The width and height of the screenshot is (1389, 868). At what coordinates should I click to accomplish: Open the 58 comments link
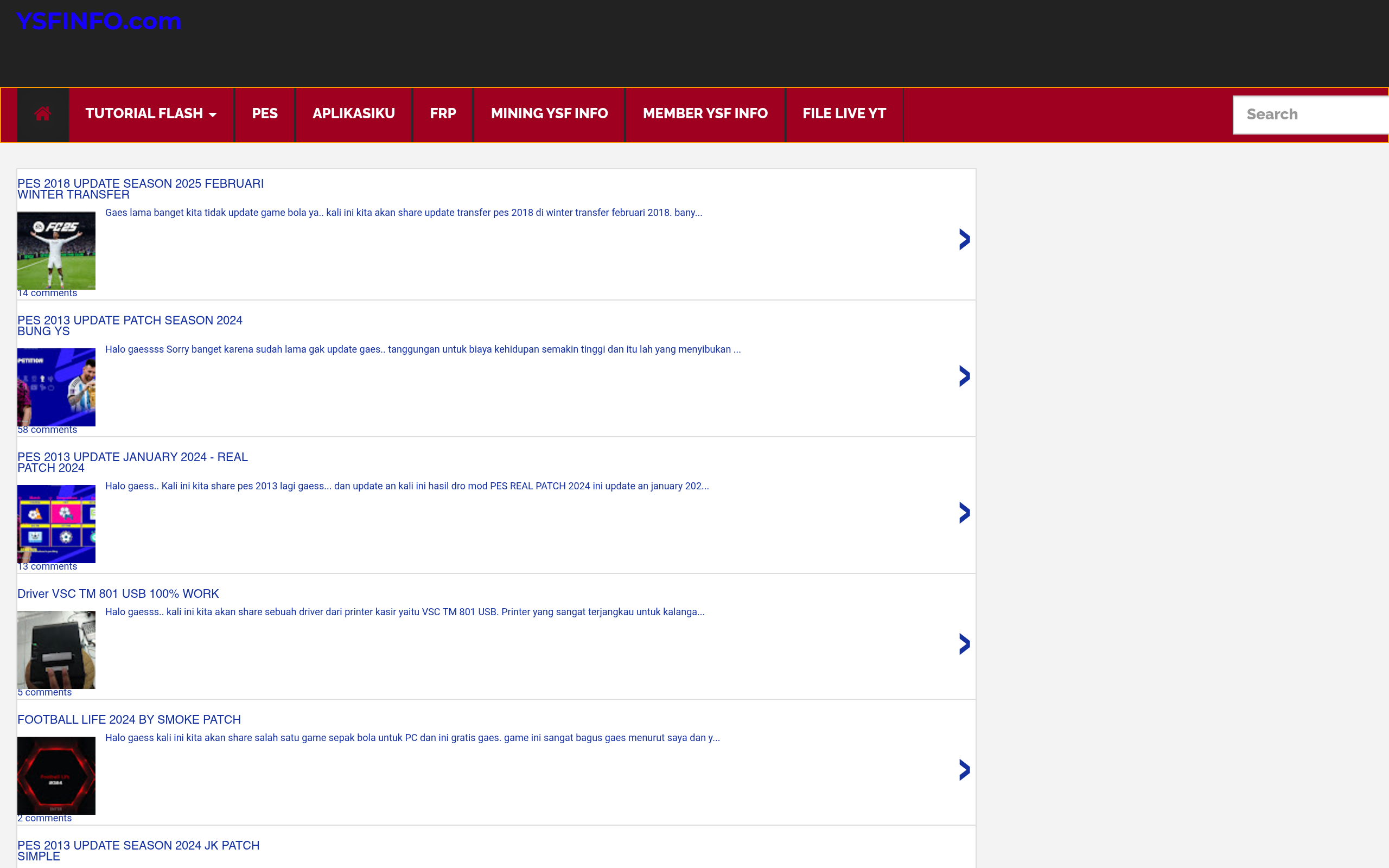pyautogui.click(x=47, y=430)
